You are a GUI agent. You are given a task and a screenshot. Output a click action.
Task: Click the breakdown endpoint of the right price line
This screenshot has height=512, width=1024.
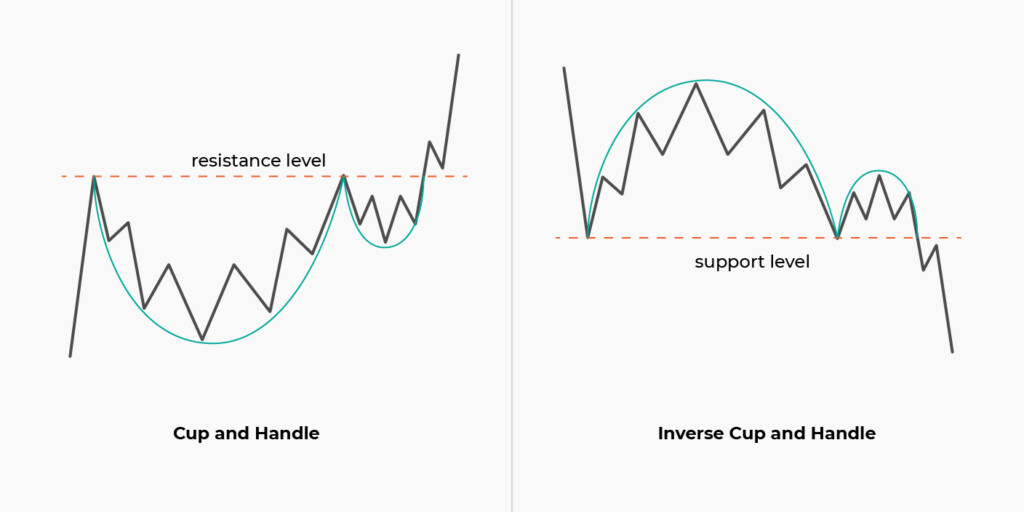[952, 351]
